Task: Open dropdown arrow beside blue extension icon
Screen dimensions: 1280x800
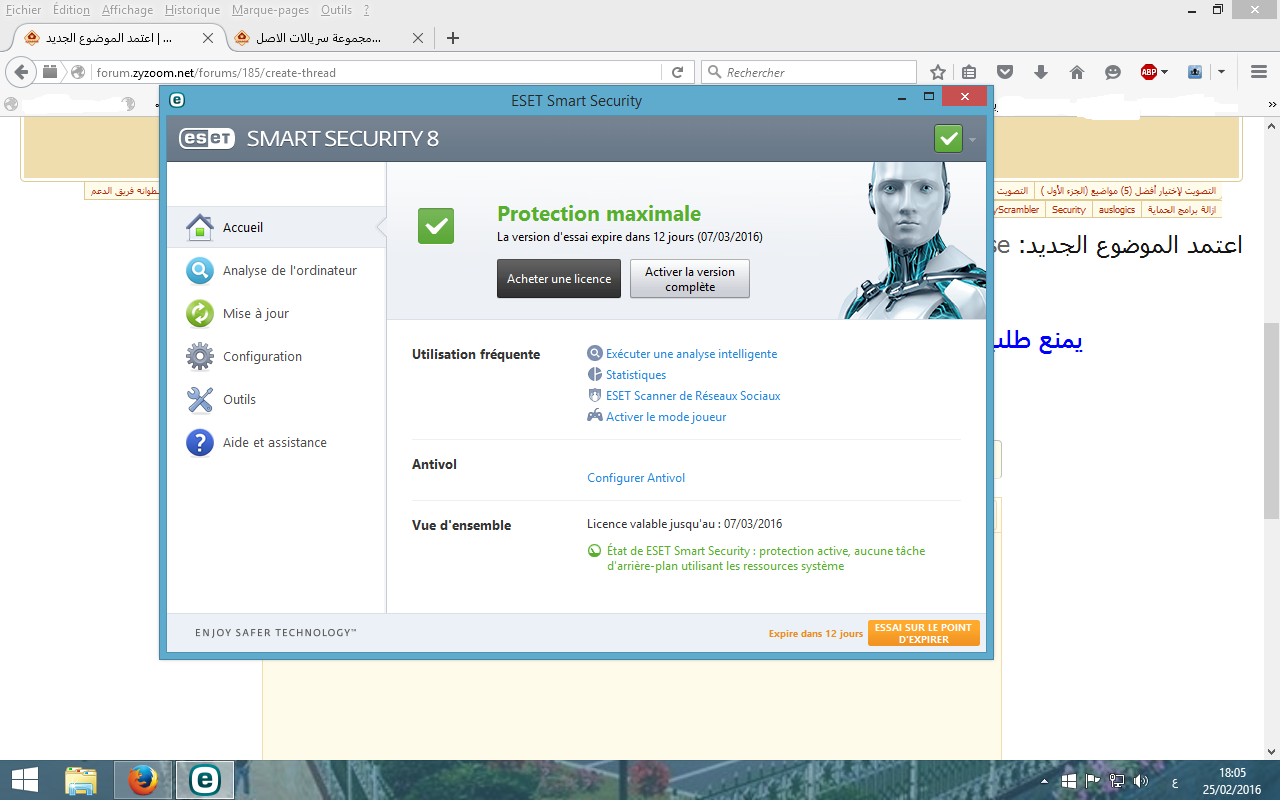Action: 1221,72
